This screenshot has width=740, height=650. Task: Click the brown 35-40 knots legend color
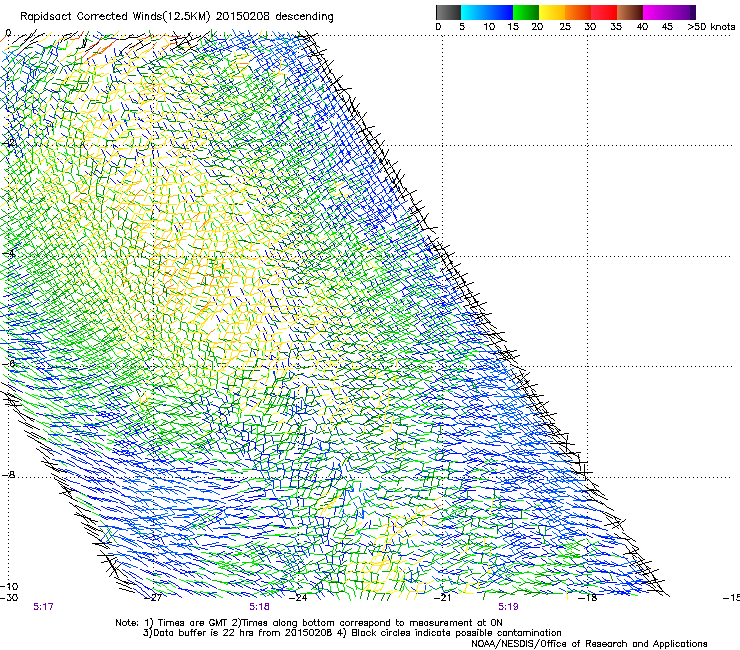pyautogui.click(x=630, y=12)
